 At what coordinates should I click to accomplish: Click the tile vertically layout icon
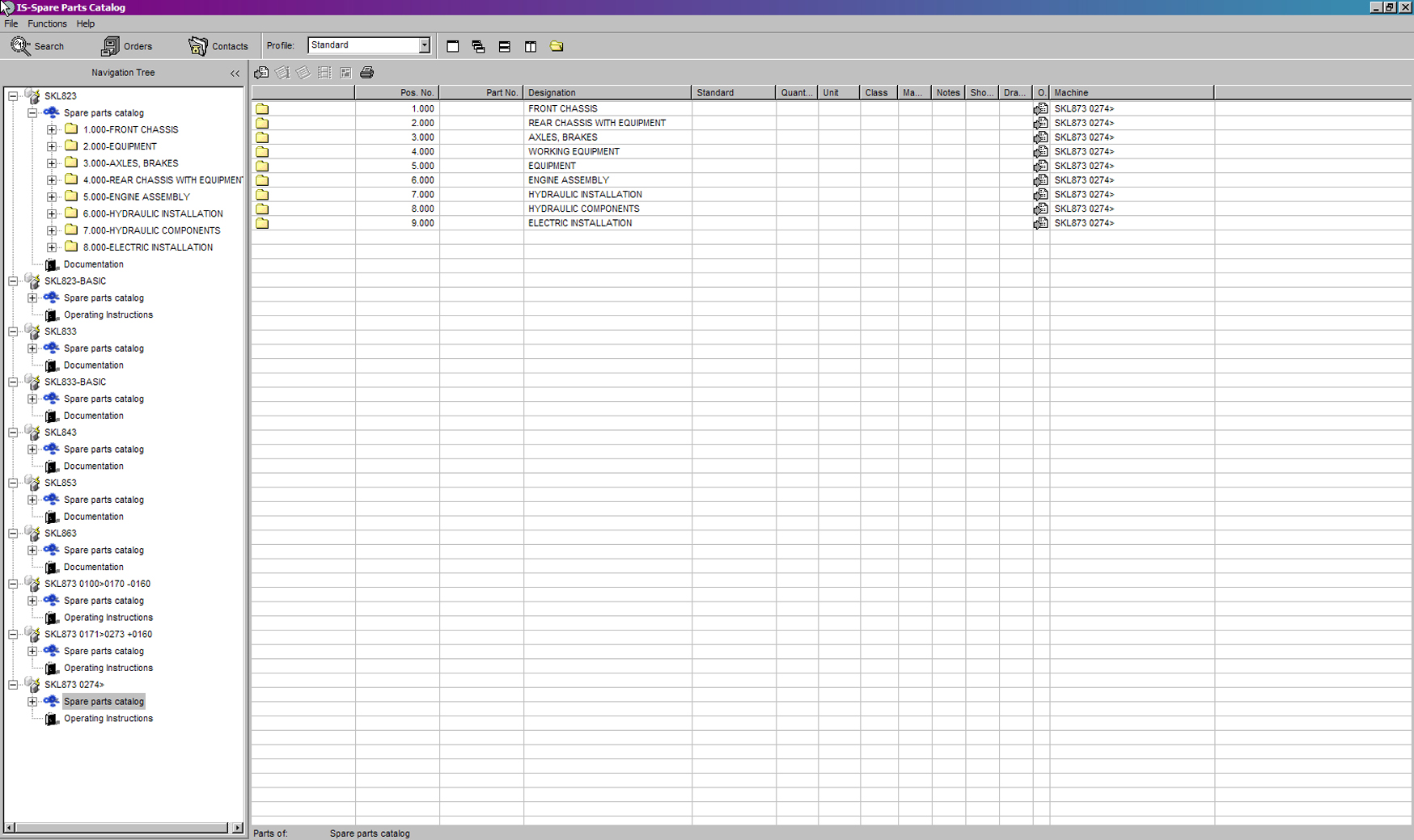click(x=531, y=47)
